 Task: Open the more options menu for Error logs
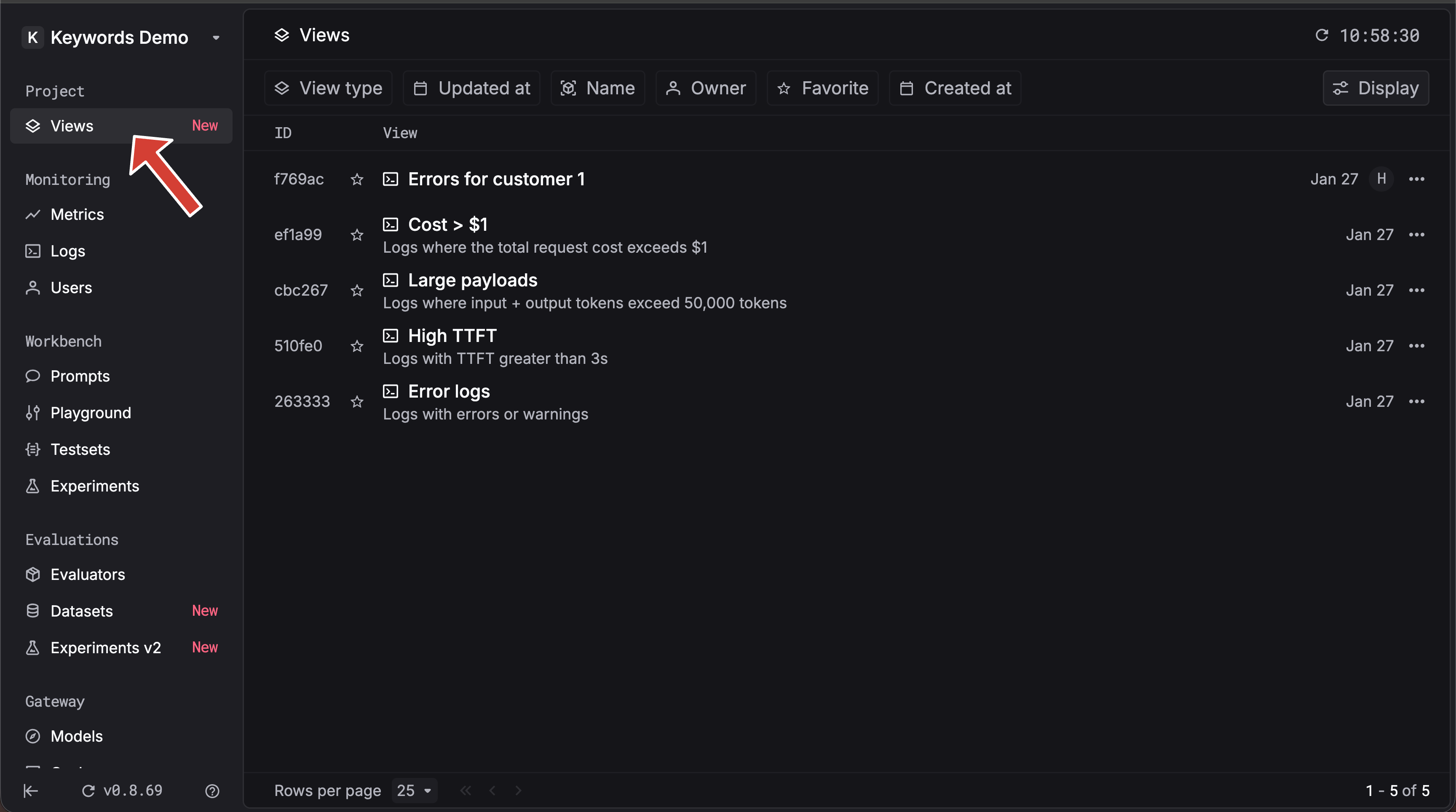click(x=1416, y=402)
